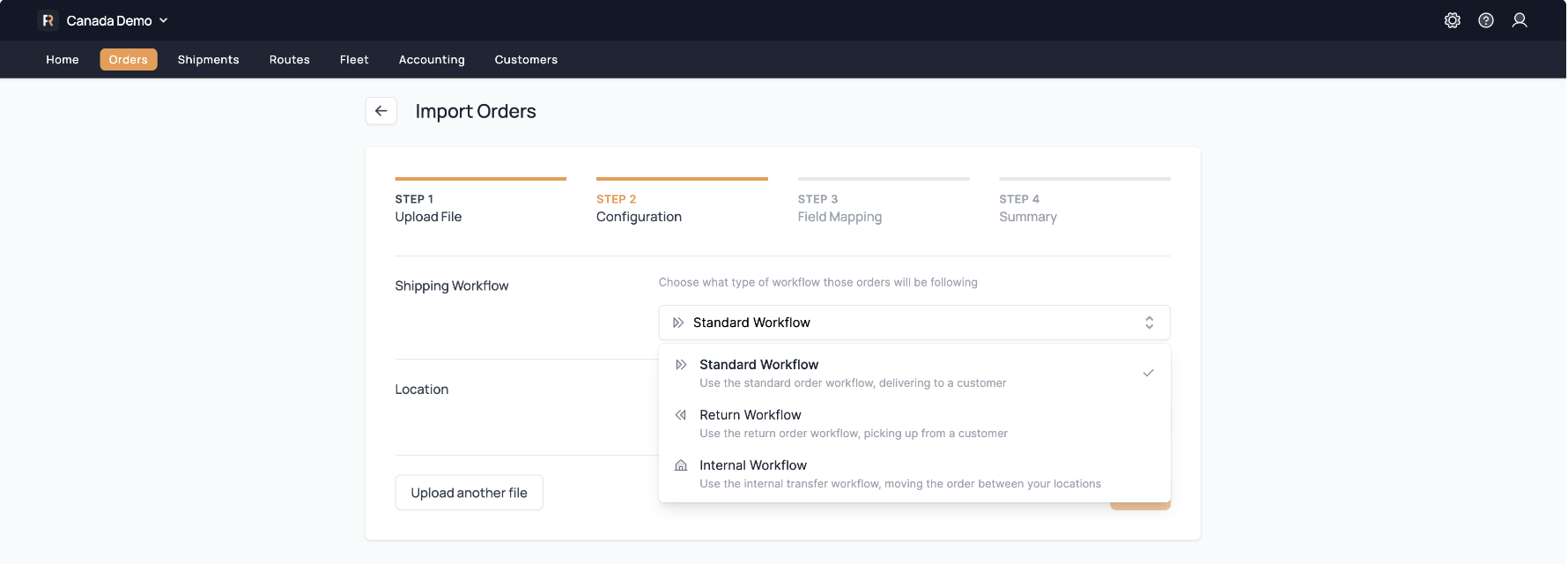The height and width of the screenshot is (564, 1568).
Task: Click the up-down chevron in workflow selector
Action: 1149,323
